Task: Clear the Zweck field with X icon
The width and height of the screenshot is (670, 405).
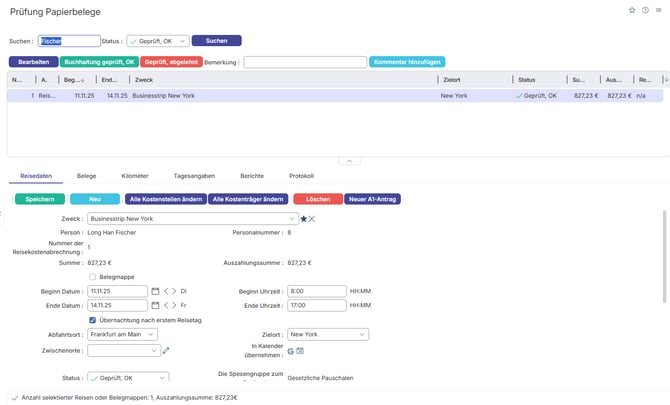Action: (x=312, y=218)
